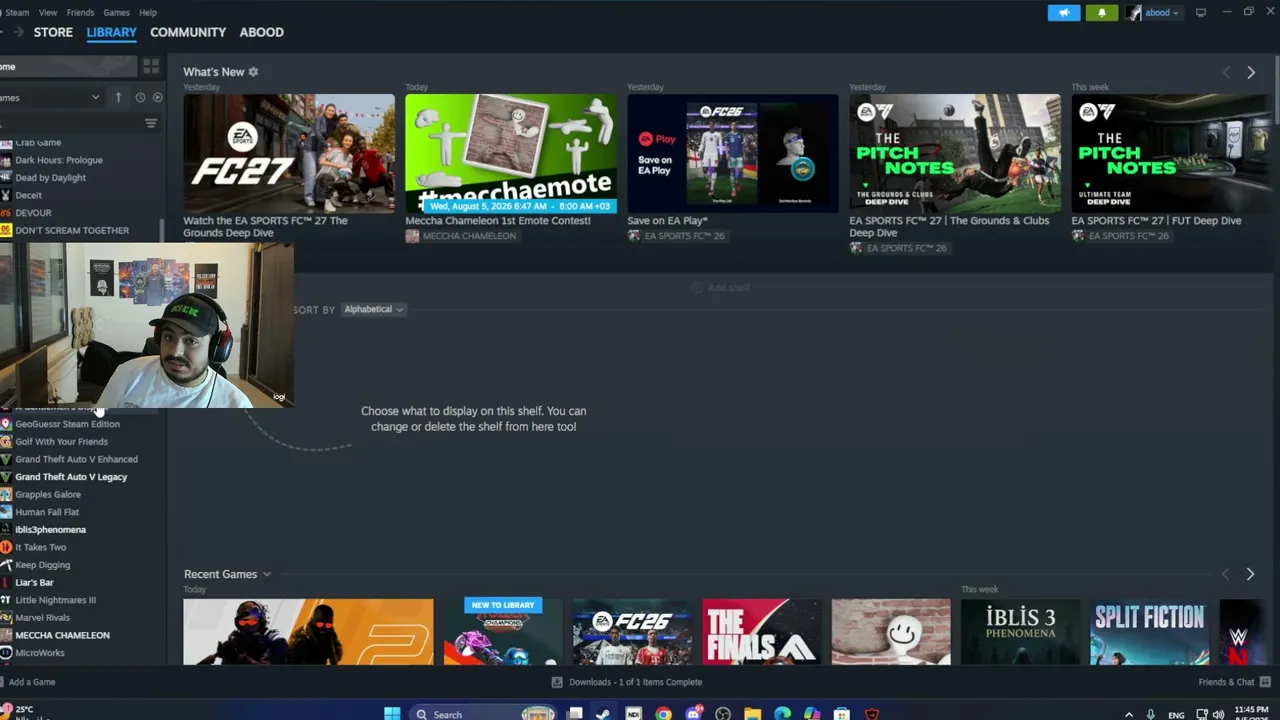Select Deceit in library list
Viewport: 1280px width, 720px height.
click(28, 195)
